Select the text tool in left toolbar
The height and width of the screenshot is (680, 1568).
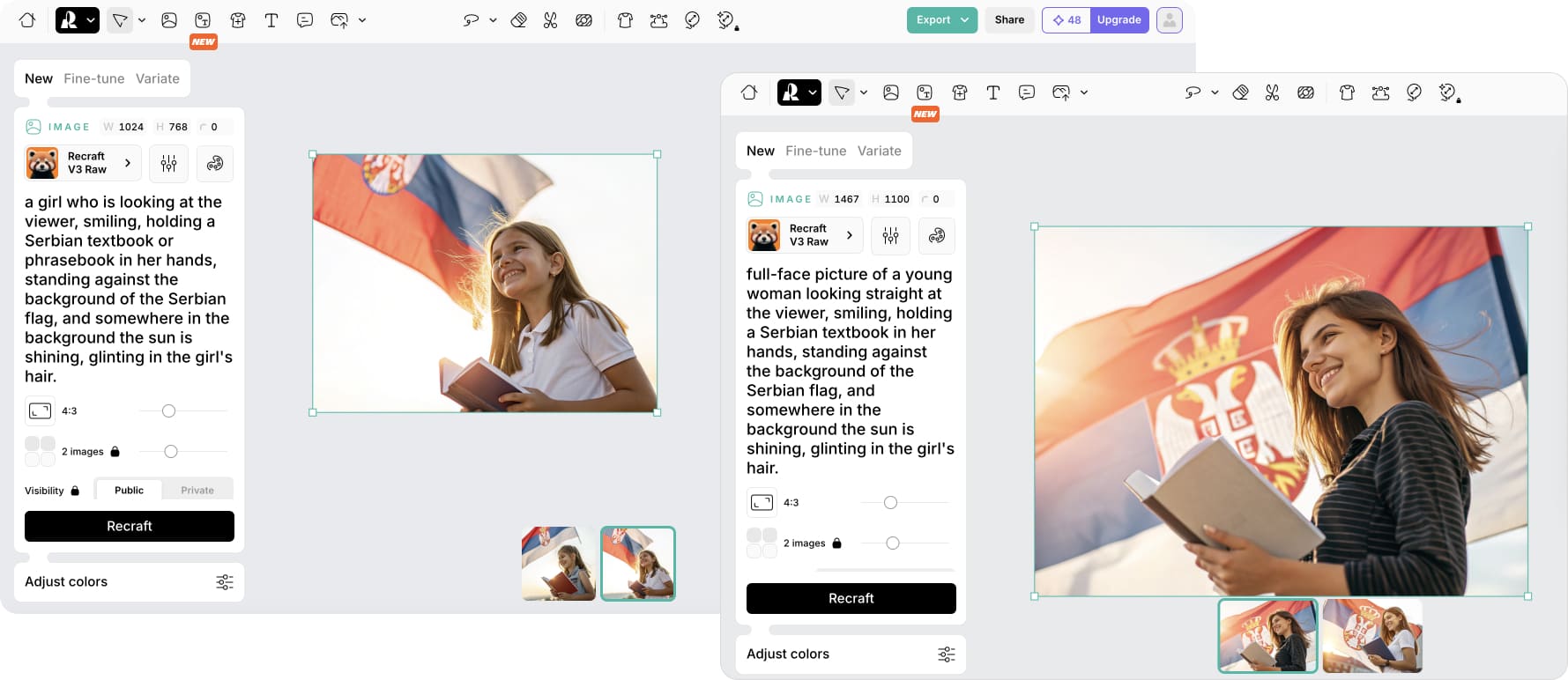271,20
